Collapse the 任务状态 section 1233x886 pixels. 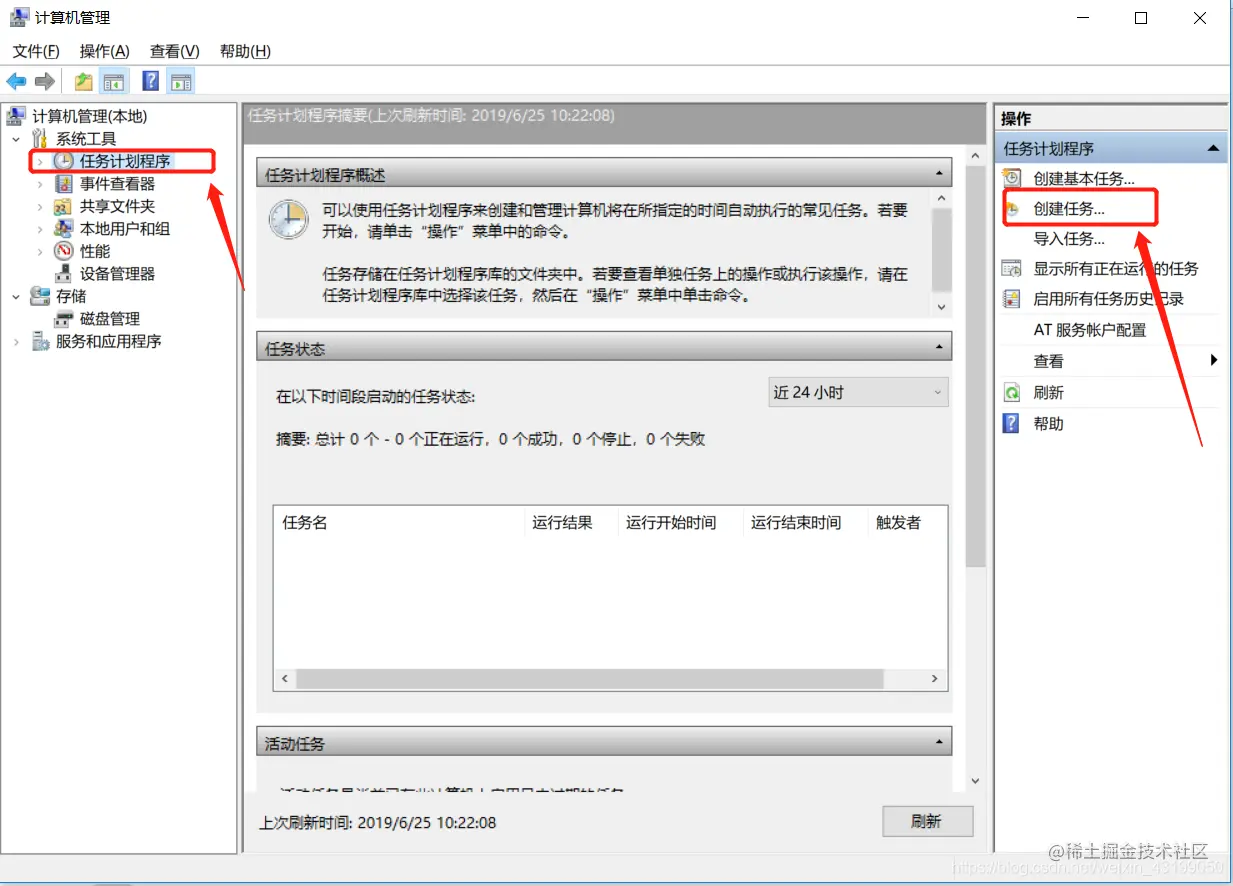tap(939, 348)
